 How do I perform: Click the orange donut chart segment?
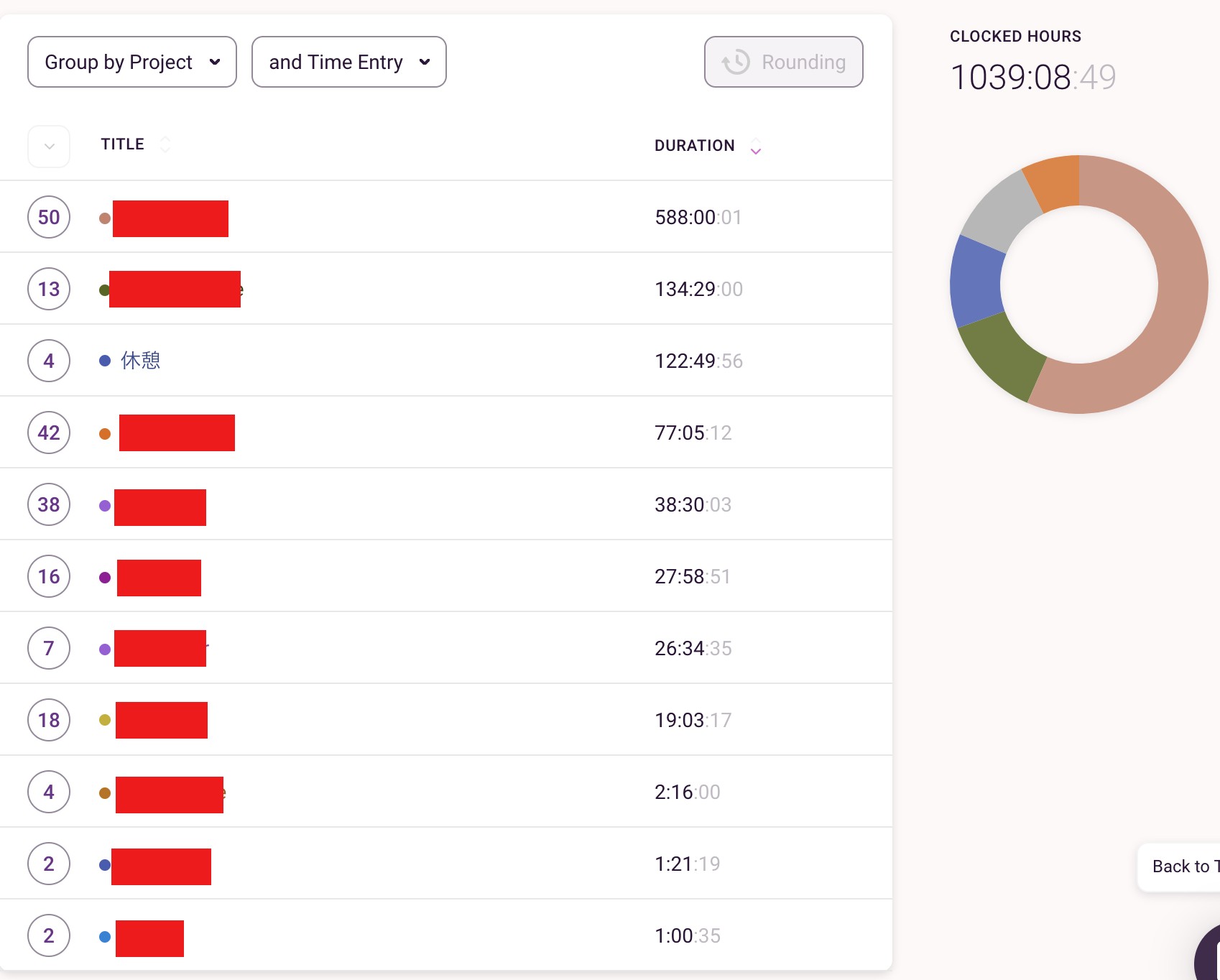point(1054,182)
